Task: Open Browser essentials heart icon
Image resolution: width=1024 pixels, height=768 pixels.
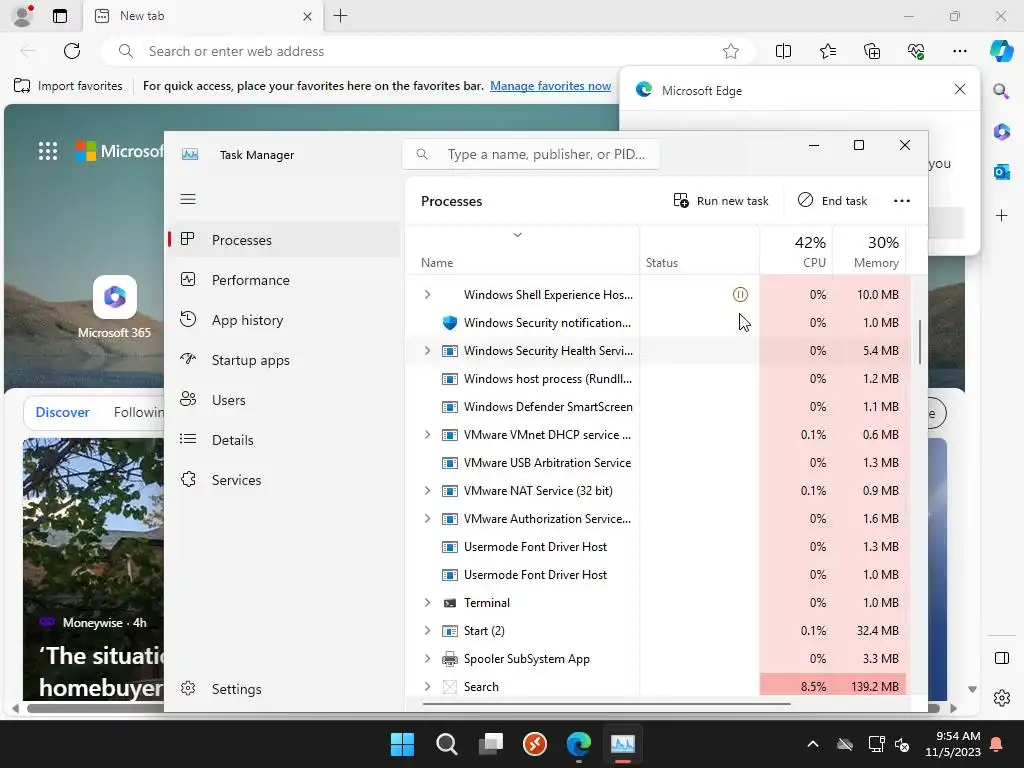Action: (916, 51)
